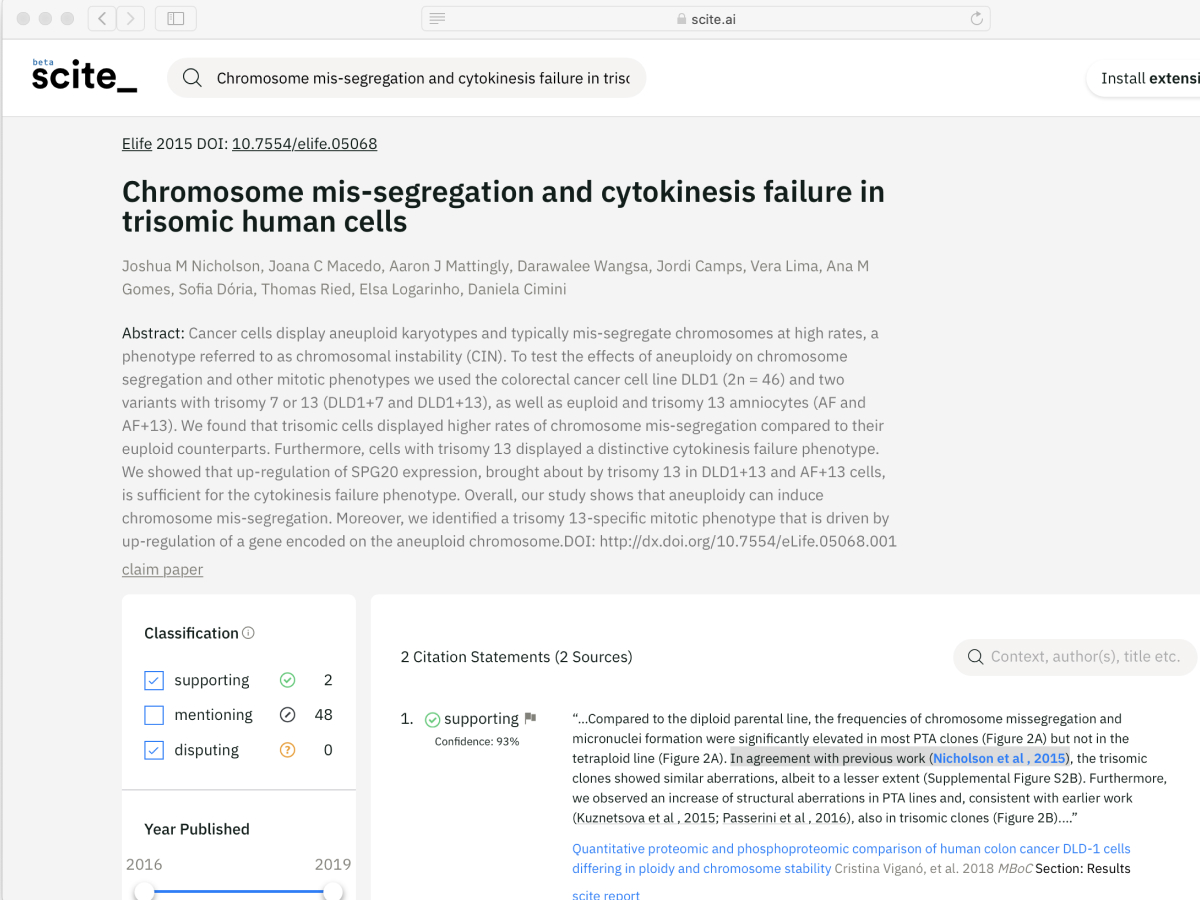Click the flag icon beside supporting citation
This screenshot has width=1200, height=900.
pos(530,718)
